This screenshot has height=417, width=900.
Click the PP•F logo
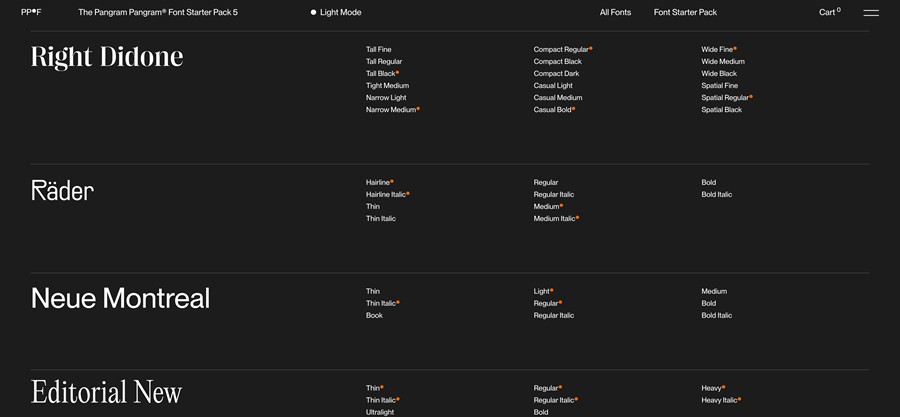pyautogui.click(x=31, y=12)
